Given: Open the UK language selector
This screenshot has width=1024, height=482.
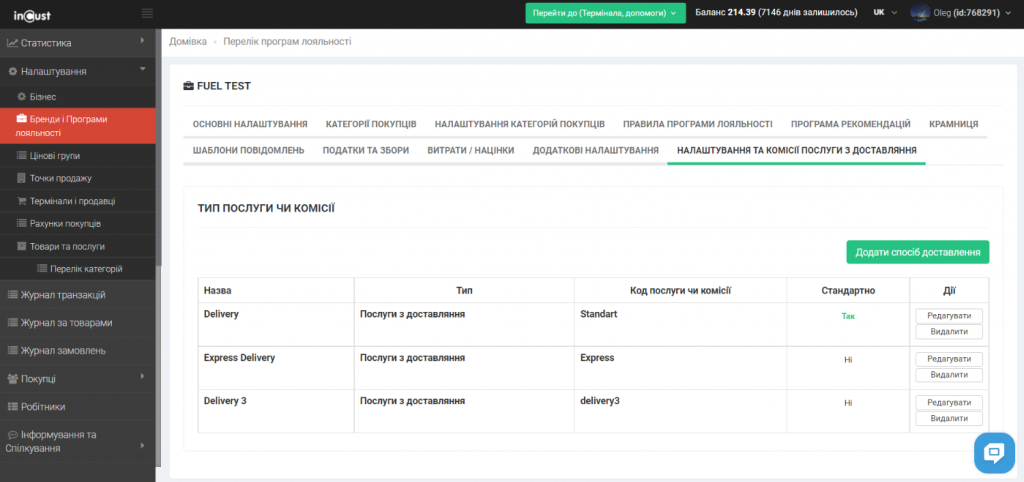Looking at the screenshot, I should pyautogui.click(x=884, y=13).
